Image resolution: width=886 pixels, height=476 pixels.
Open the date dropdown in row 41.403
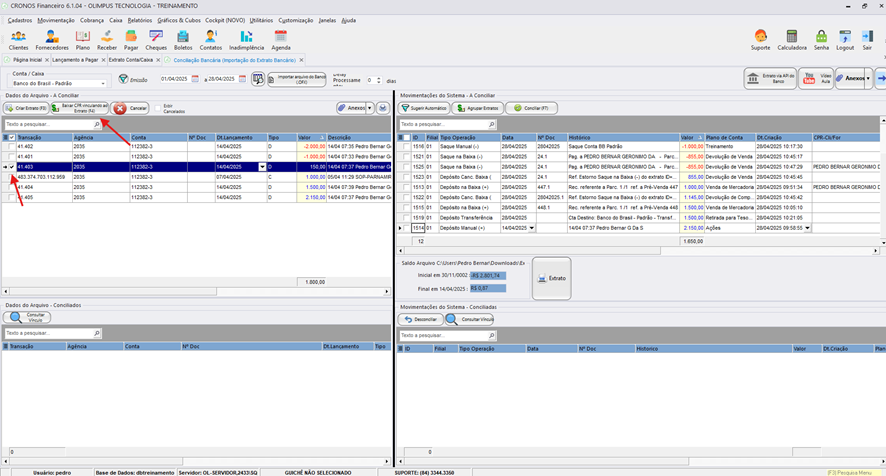coord(262,167)
